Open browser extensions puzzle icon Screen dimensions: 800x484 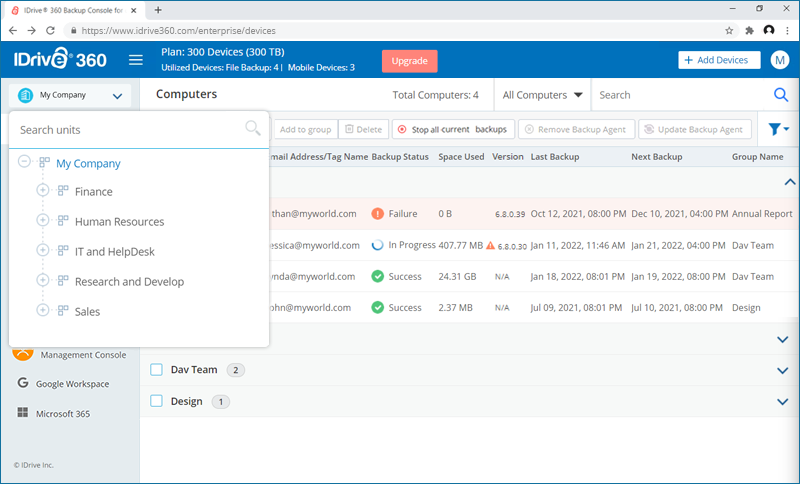point(749,31)
